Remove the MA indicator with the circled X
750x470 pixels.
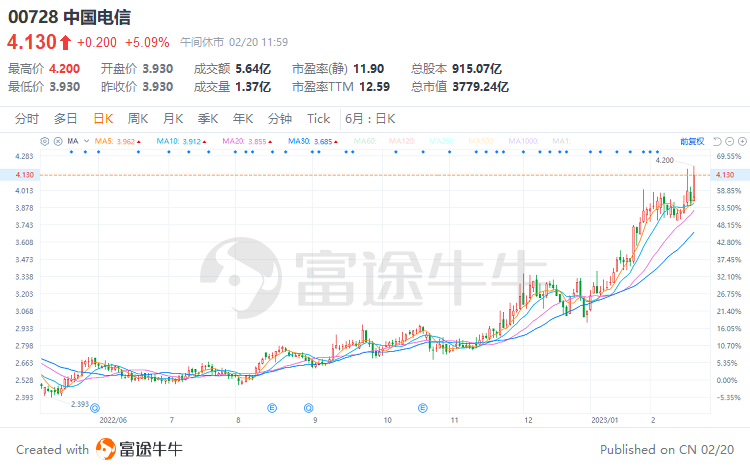coord(58,142)
